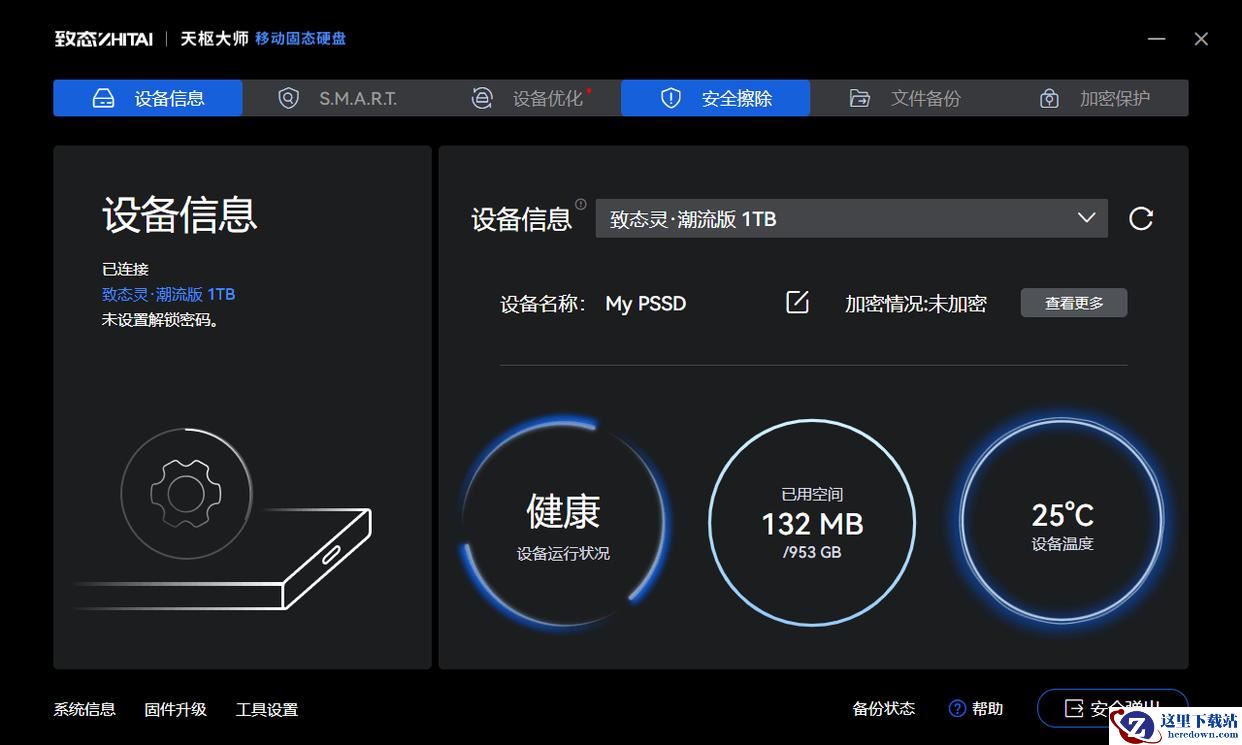
Task: Click the 安全弹出 safe eject button
Action: [x=1111, y=708]
